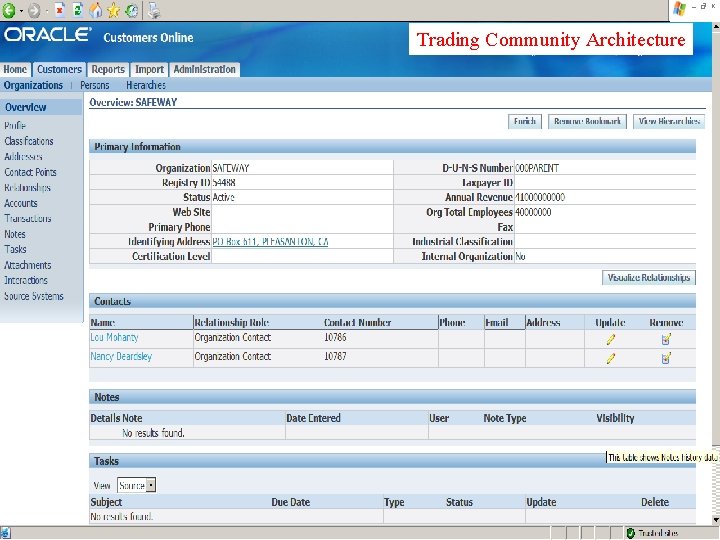This screenshot has width=720, height=540.
Task: Click contact number 10786 cell
Action: point(335,338)
